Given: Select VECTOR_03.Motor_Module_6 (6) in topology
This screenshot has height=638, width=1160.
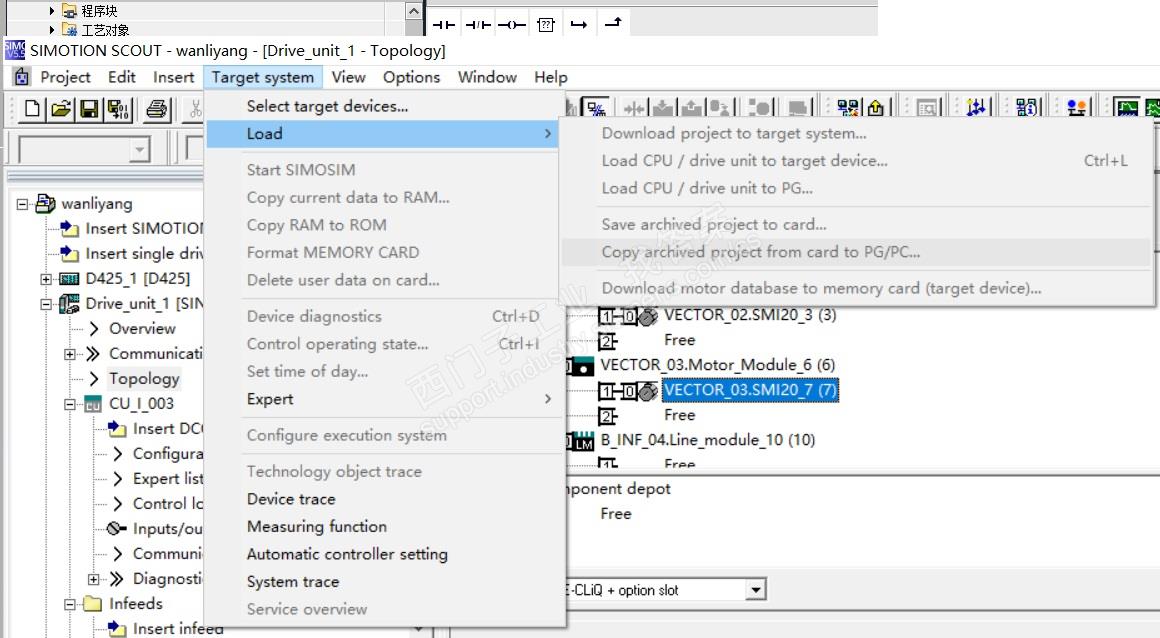Looking at the screenshot, I should click(x=717, y=365).
